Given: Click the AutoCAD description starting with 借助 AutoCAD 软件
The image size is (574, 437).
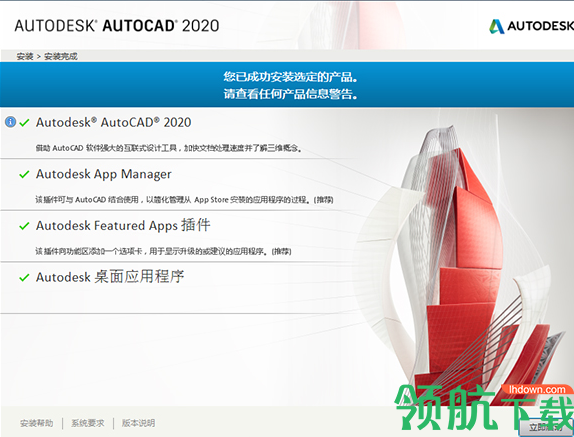Looking at the screenshot, I should pos(168,148).
